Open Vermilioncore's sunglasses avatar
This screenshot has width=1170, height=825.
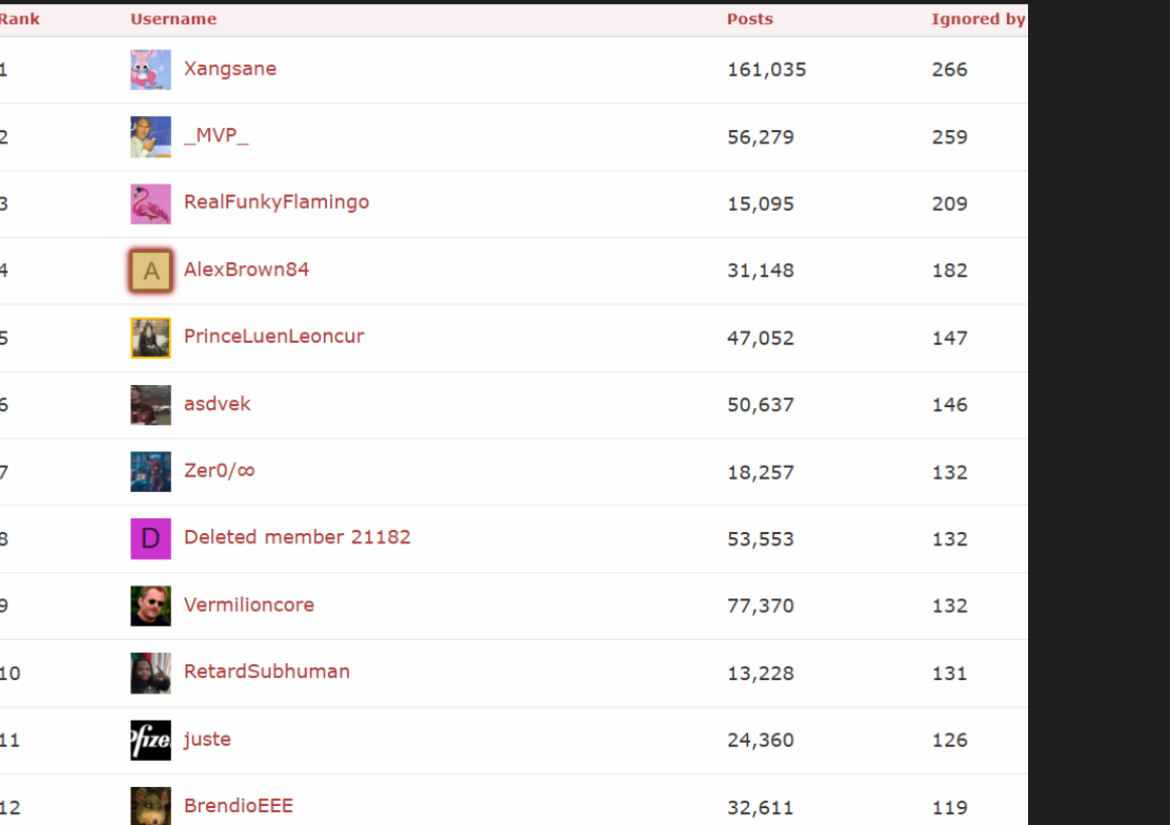pyautogui.click(x=150, y=606)
